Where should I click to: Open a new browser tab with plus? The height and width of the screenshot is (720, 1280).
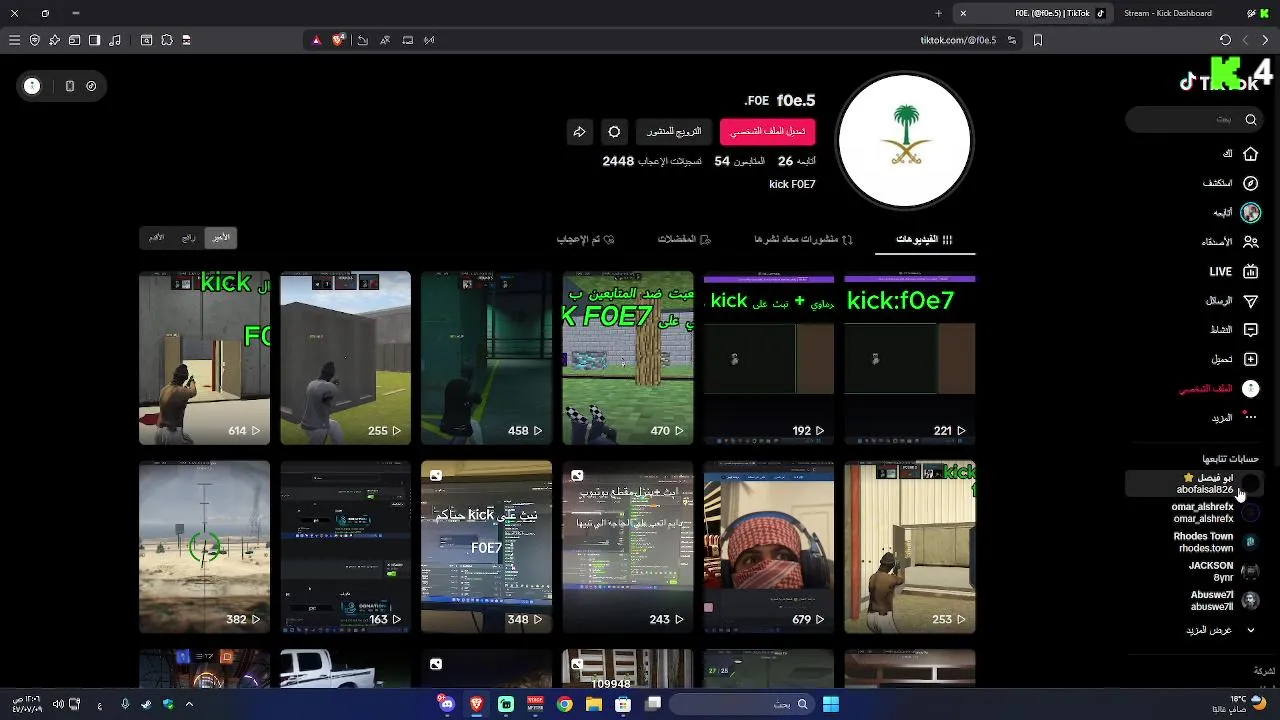point(938,13)
